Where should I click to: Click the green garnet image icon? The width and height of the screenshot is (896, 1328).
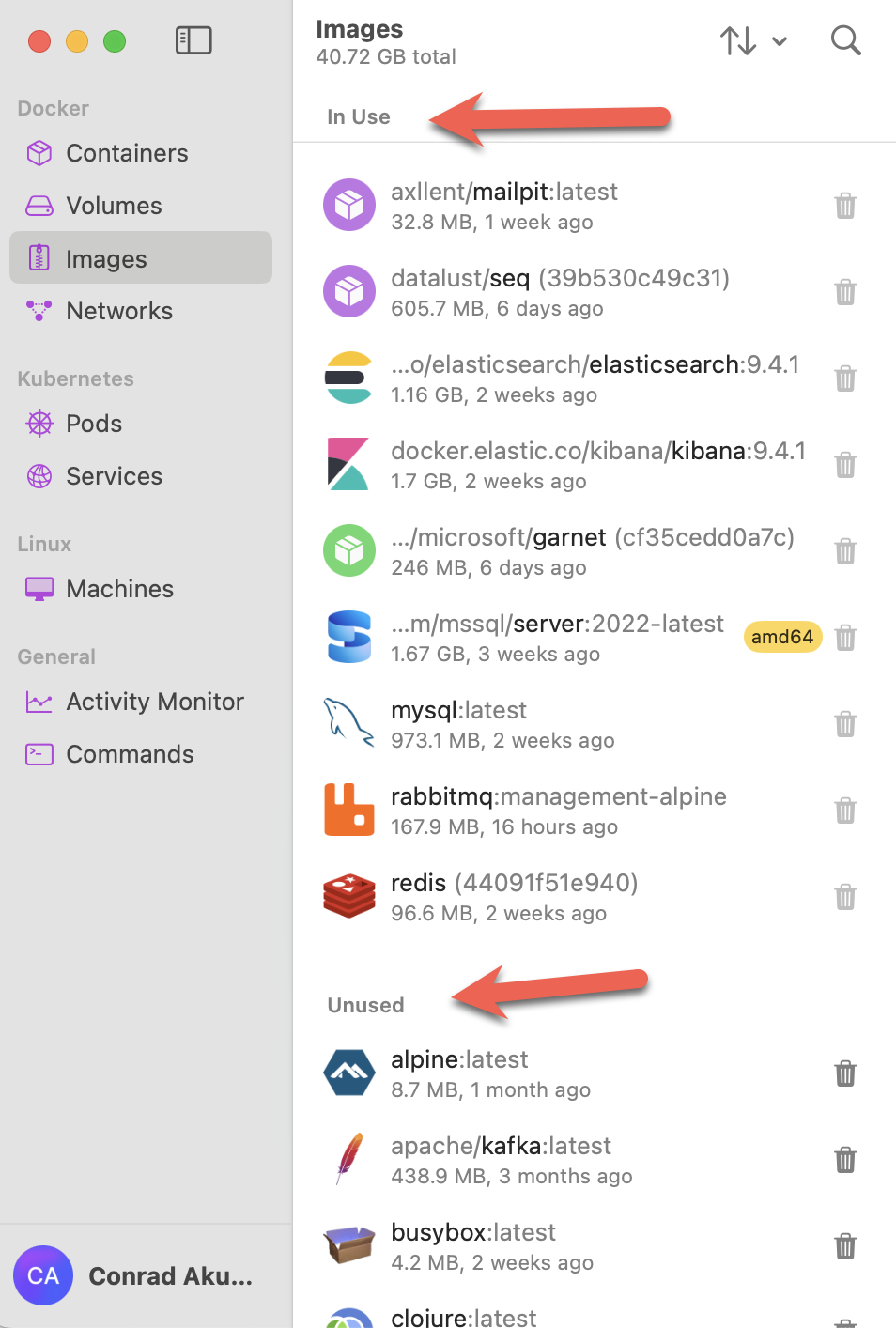(349, 550)
